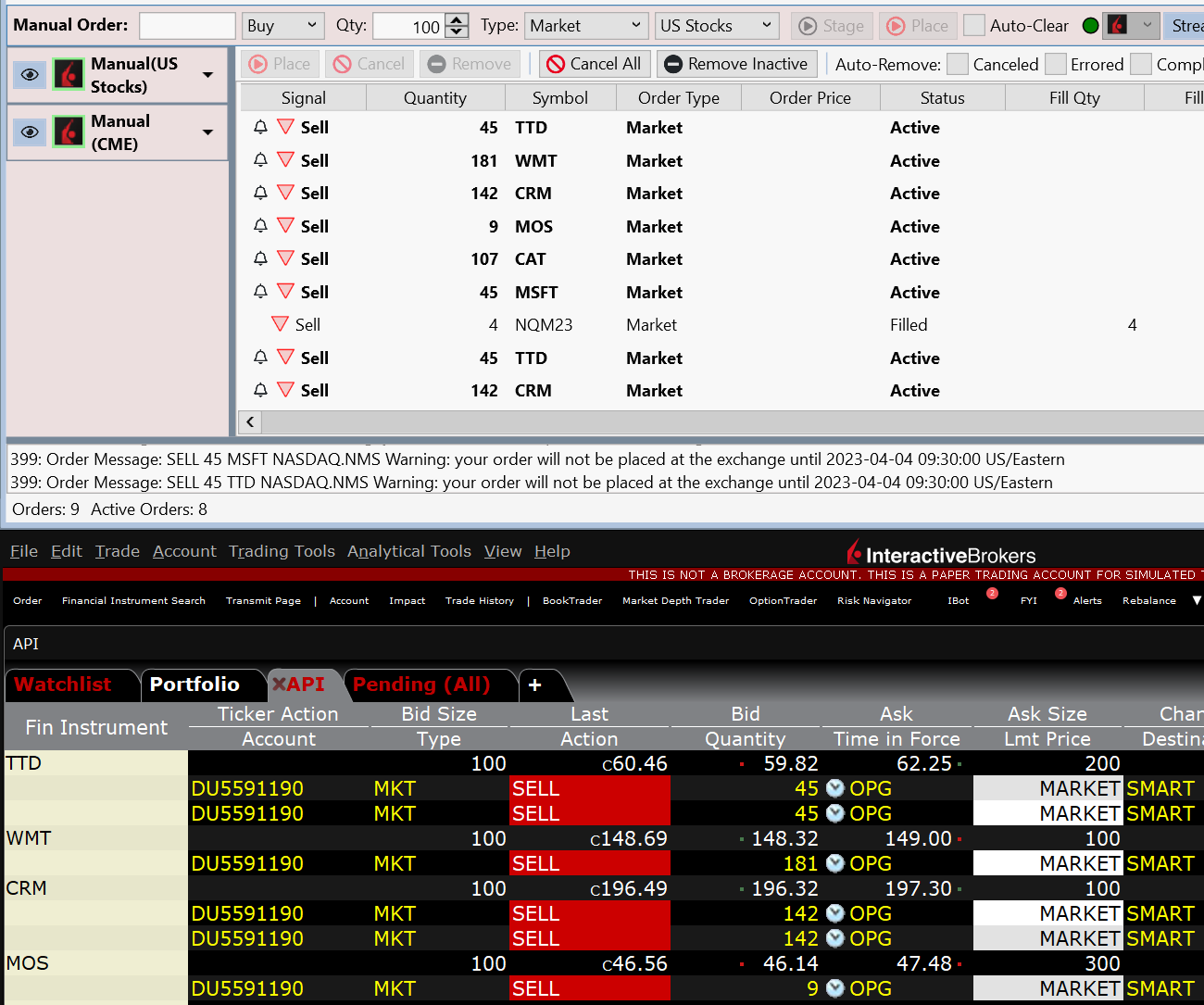This screenshot has height=1005, width=1204.
Task: Click the Manual Order symbol input field
Action: point(187,26)
